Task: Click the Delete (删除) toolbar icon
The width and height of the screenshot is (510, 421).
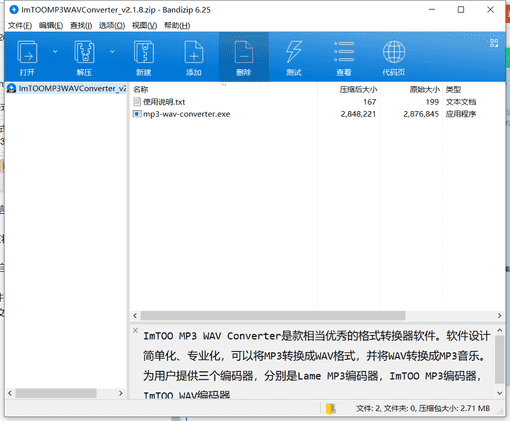Action: coord(244,52)
